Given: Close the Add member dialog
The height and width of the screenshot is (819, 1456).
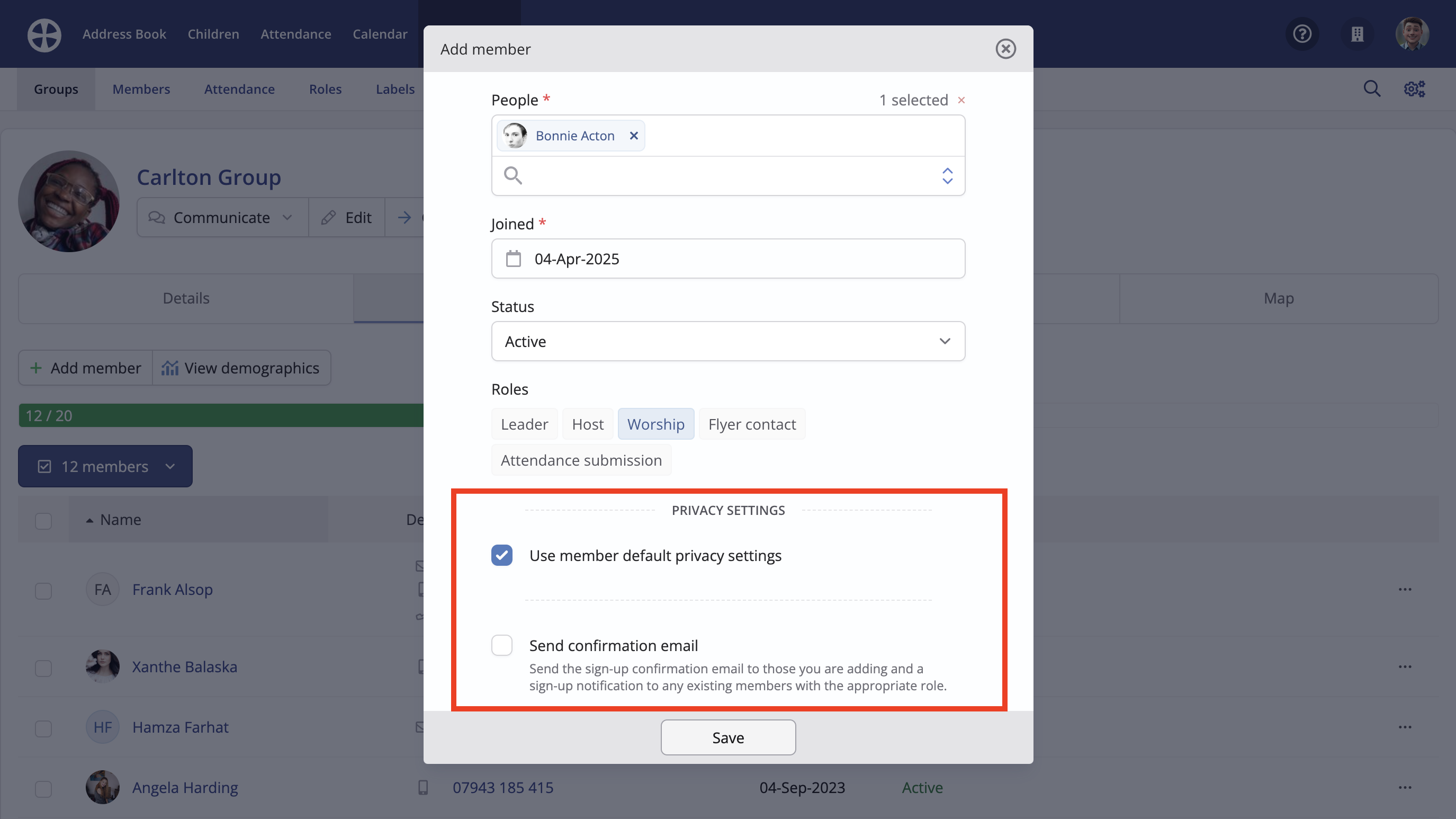Looking at the screenshot, I should [x=1005, y=49].
